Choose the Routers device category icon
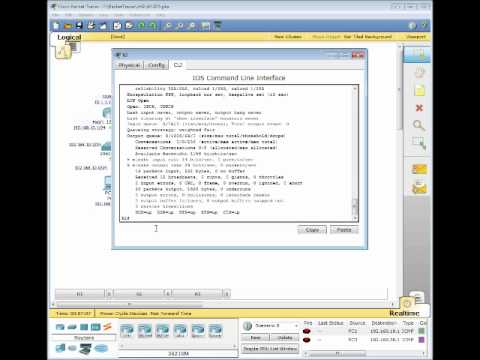This screenshot has width=480, height=360. [x=60, y=327]
